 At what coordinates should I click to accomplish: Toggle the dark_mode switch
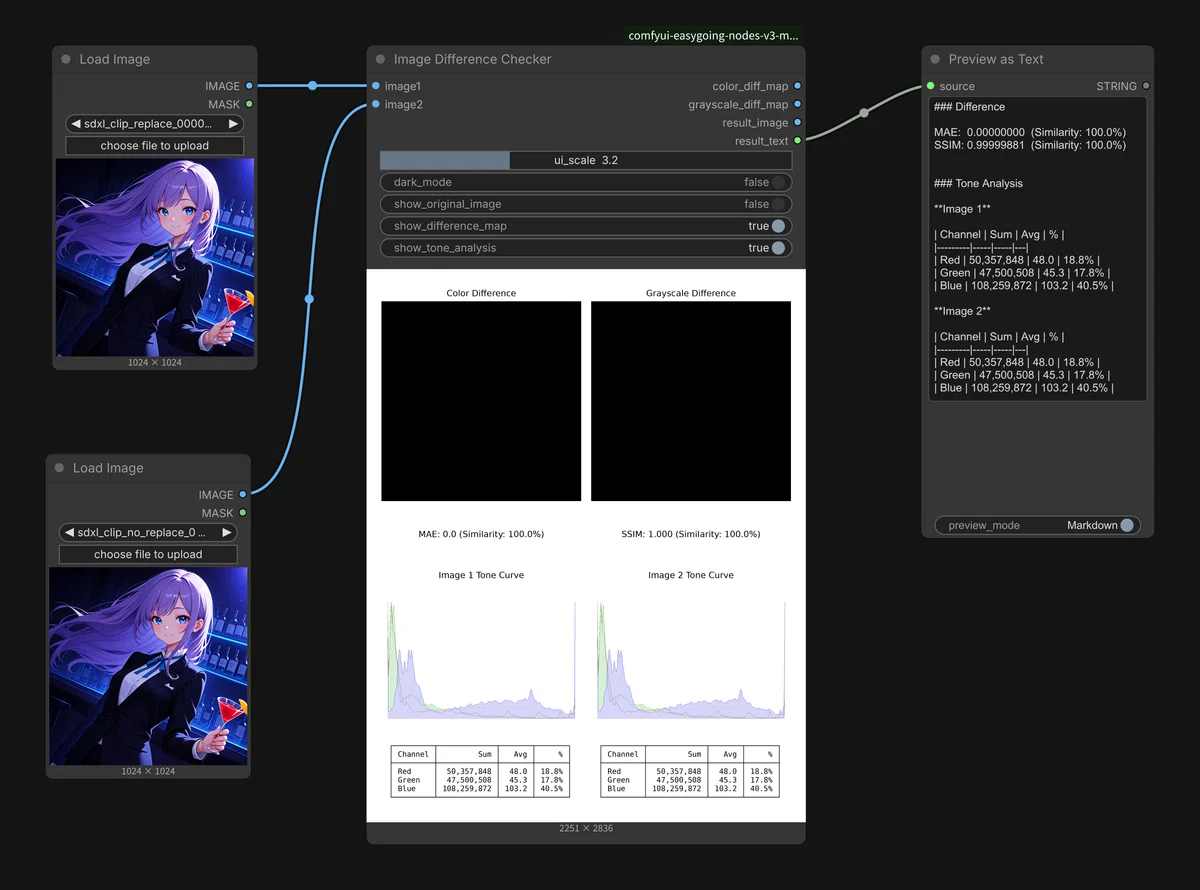point(778,182)
